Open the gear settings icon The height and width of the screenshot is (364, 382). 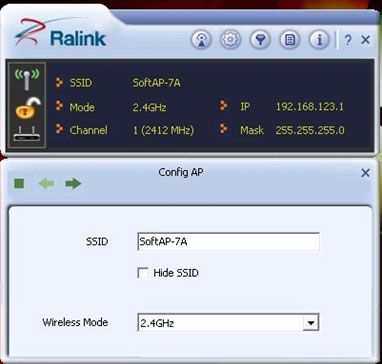[x=231, y=40]
